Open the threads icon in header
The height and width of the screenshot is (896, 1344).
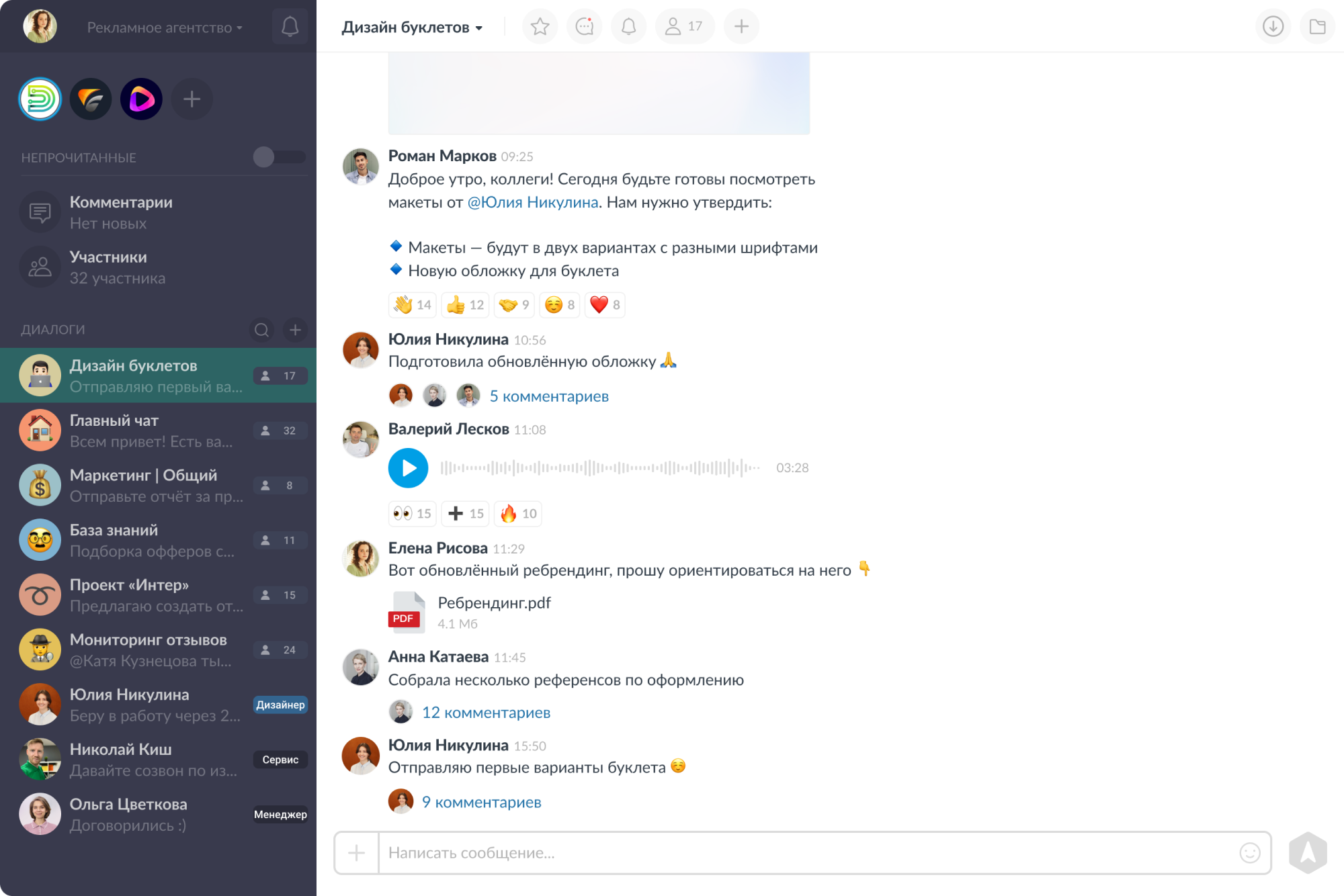585,27
